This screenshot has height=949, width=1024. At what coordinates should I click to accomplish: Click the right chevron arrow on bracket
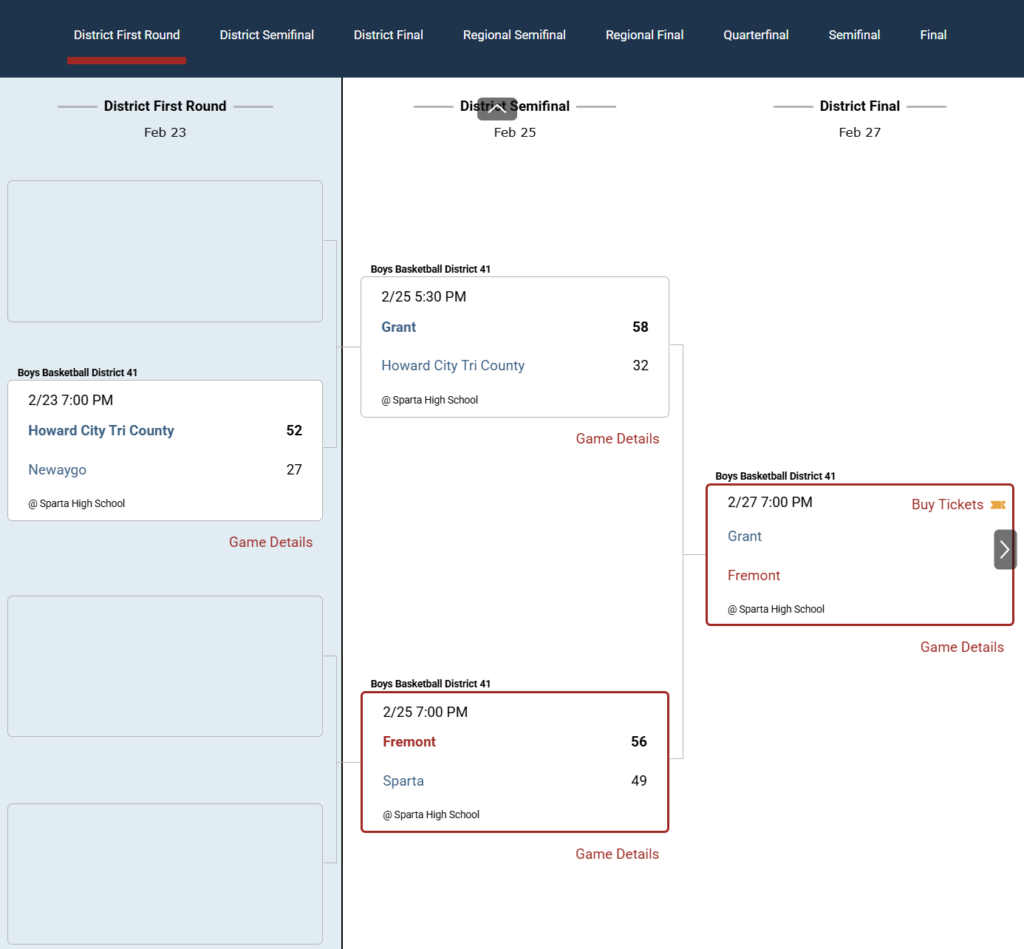coord(1005,549)
